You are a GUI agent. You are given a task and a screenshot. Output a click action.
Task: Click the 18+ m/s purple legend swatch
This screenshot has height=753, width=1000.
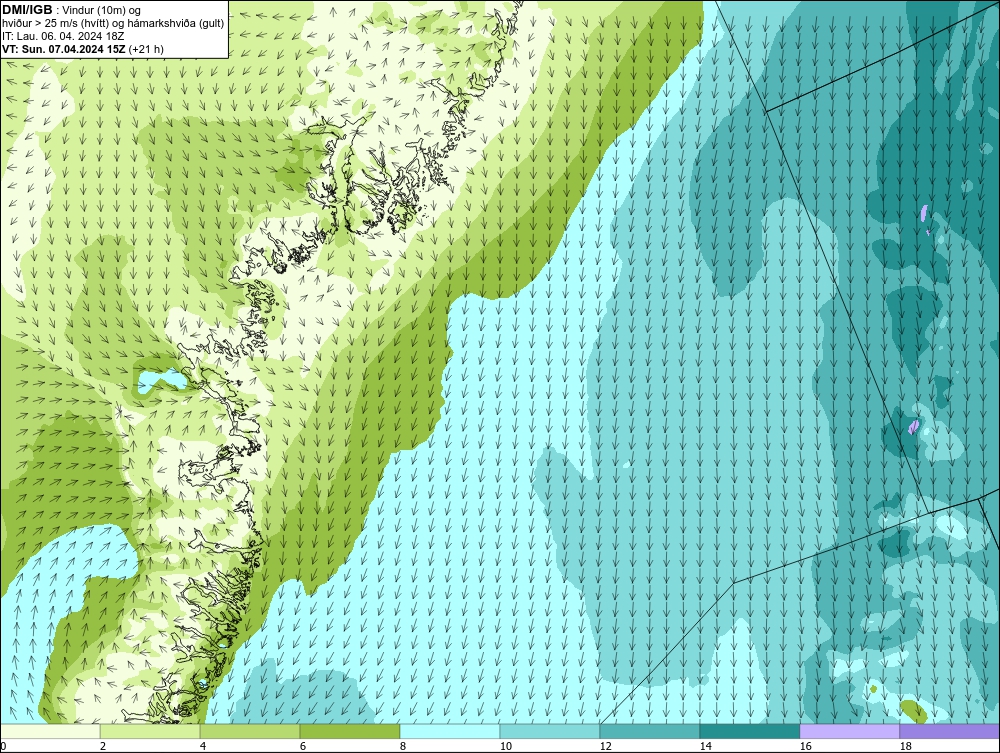[x=949, y=731]
